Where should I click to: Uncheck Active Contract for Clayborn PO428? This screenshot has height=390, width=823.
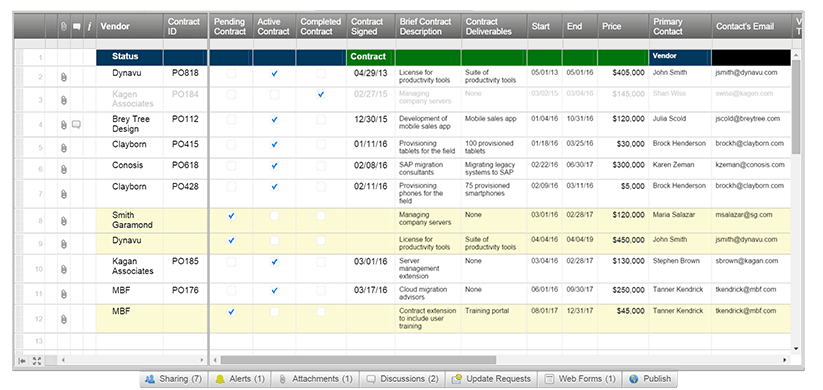(x=274, y=187)
